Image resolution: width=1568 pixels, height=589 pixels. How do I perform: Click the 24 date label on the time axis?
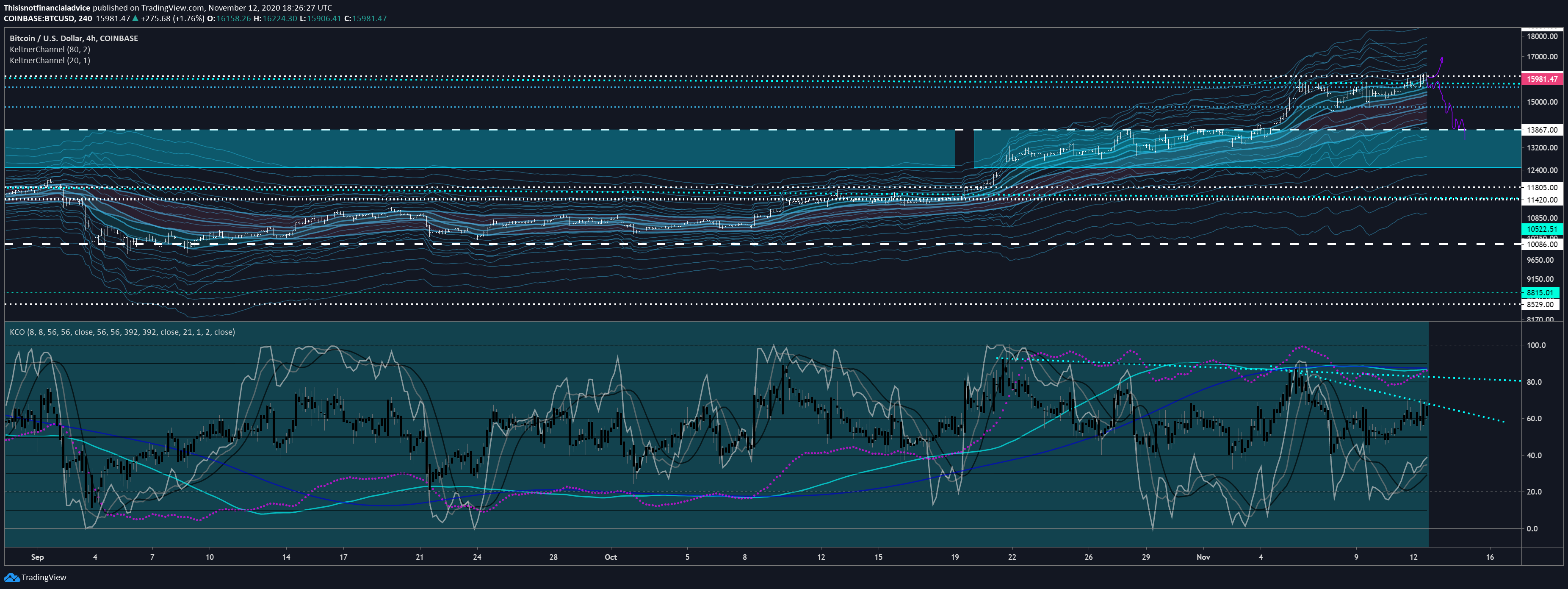point(477,557)
